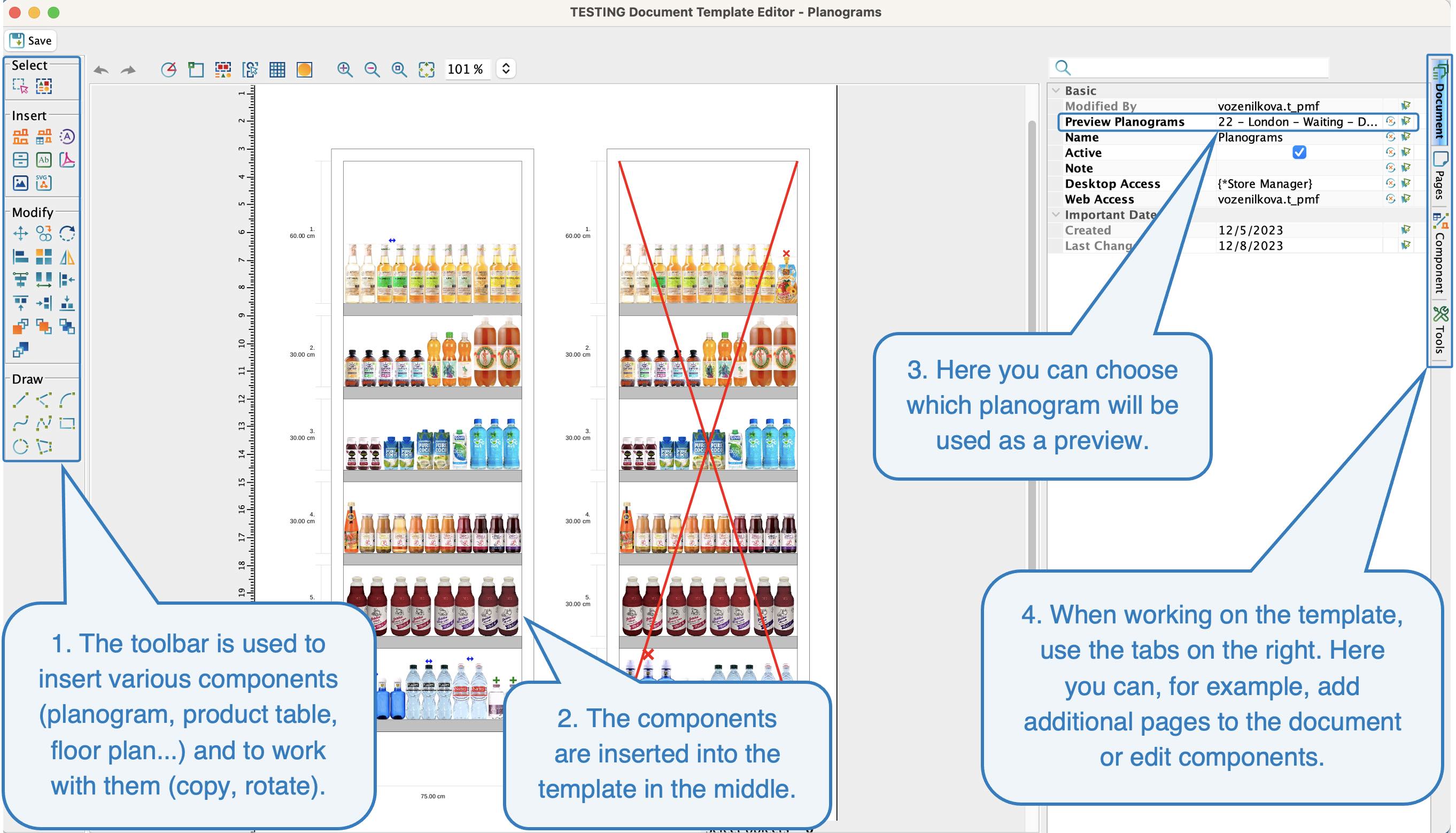Reset the Web Access property

(x=1390, y=198)
